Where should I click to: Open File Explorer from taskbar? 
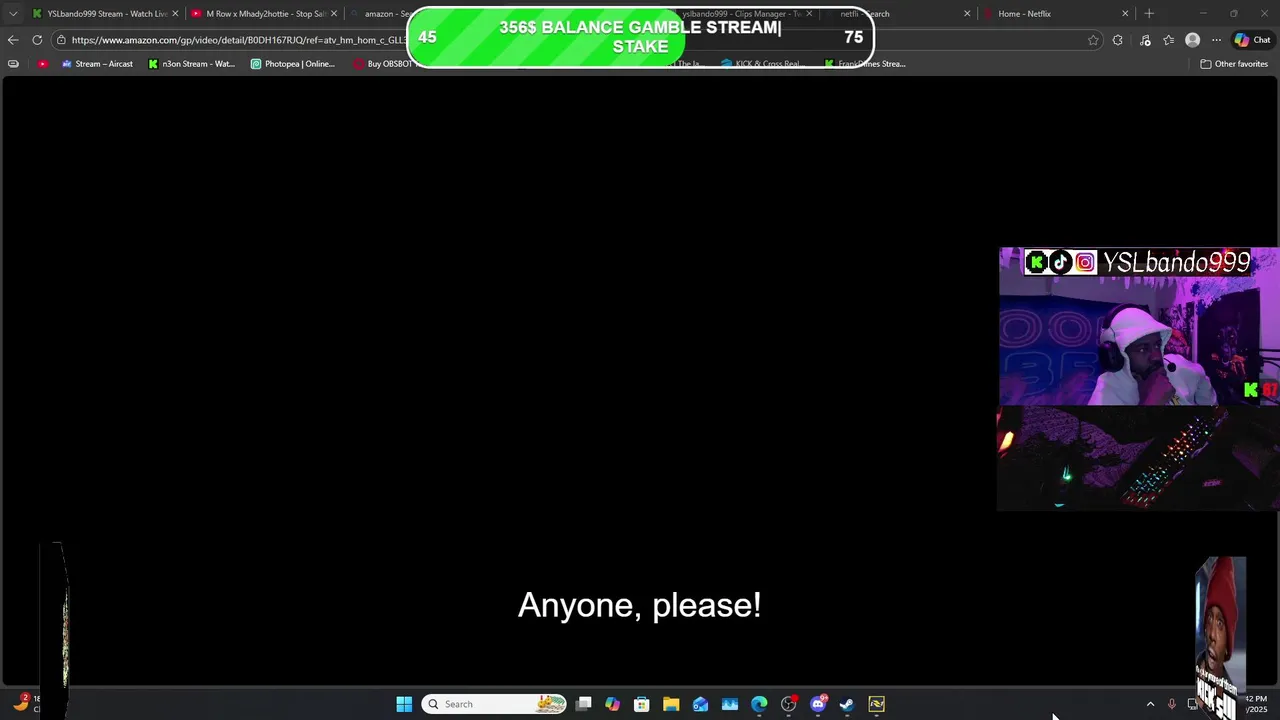click(x=671, y=704)
